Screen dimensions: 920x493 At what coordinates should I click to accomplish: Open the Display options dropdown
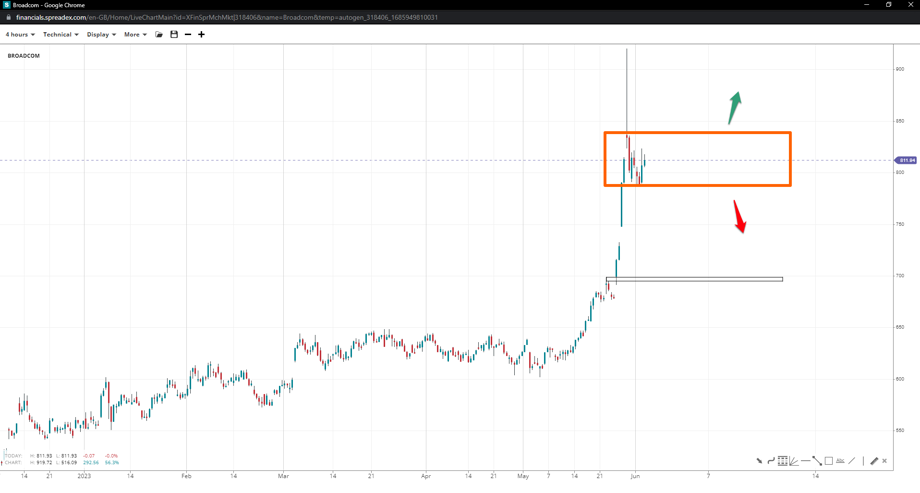click(101, 35)
